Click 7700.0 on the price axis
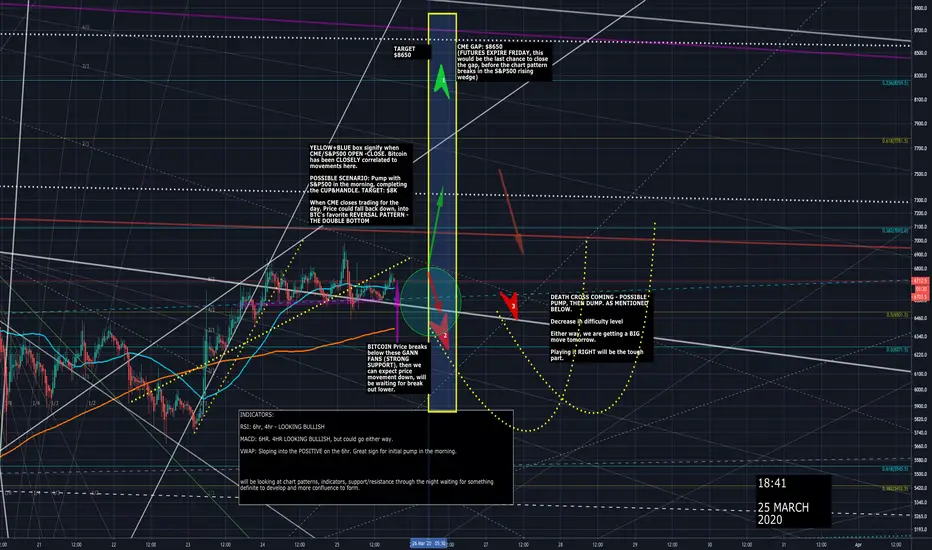This screenshot has height=550, width=932. coord(920,148)
